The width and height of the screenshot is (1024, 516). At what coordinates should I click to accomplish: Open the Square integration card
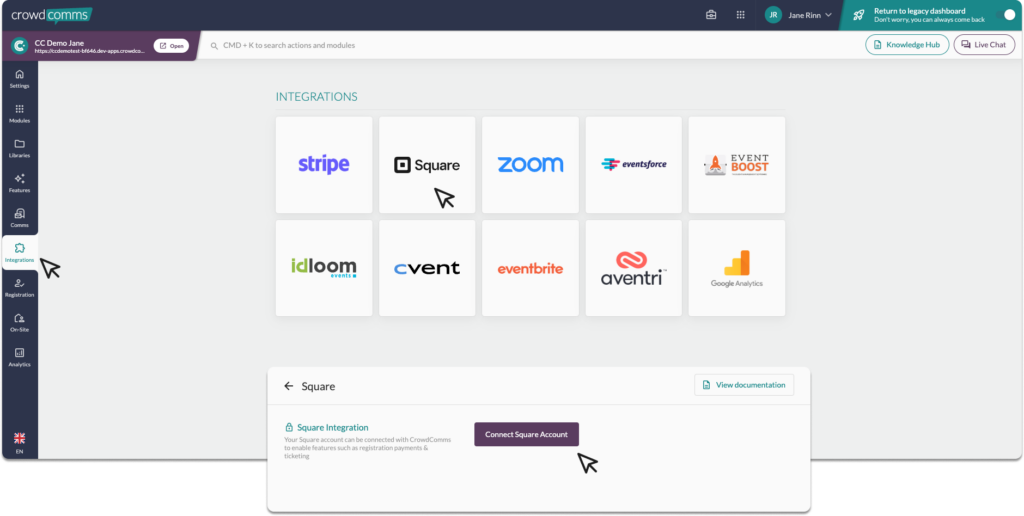click(x=427, y=165)
